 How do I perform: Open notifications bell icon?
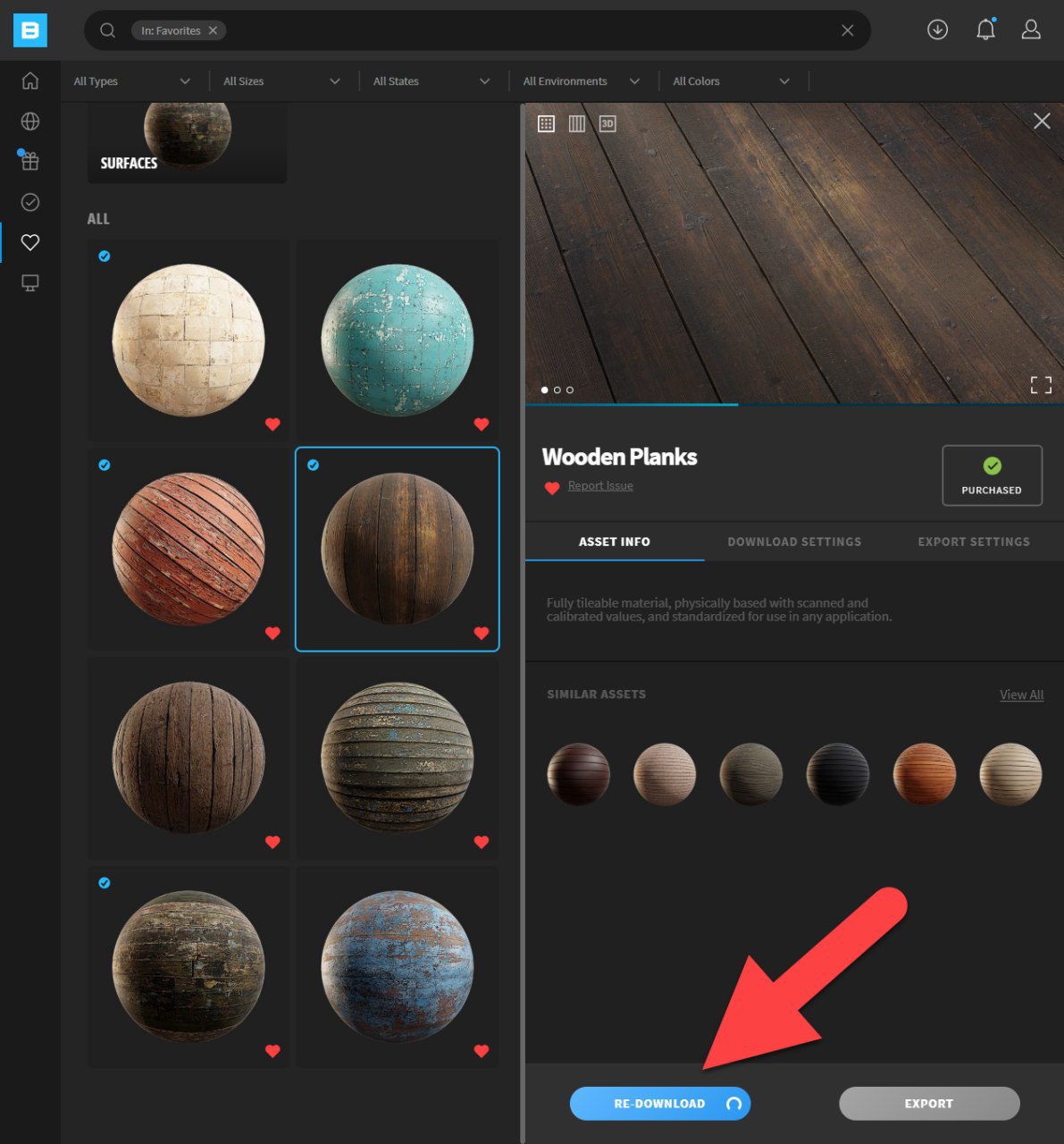[x=985, y=29]
